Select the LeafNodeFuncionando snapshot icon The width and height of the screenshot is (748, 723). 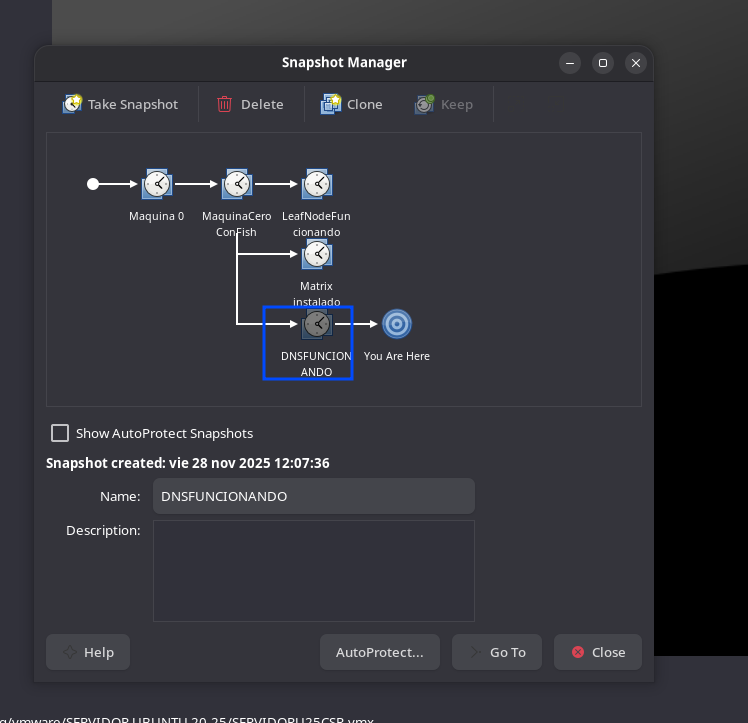[317, 184]
